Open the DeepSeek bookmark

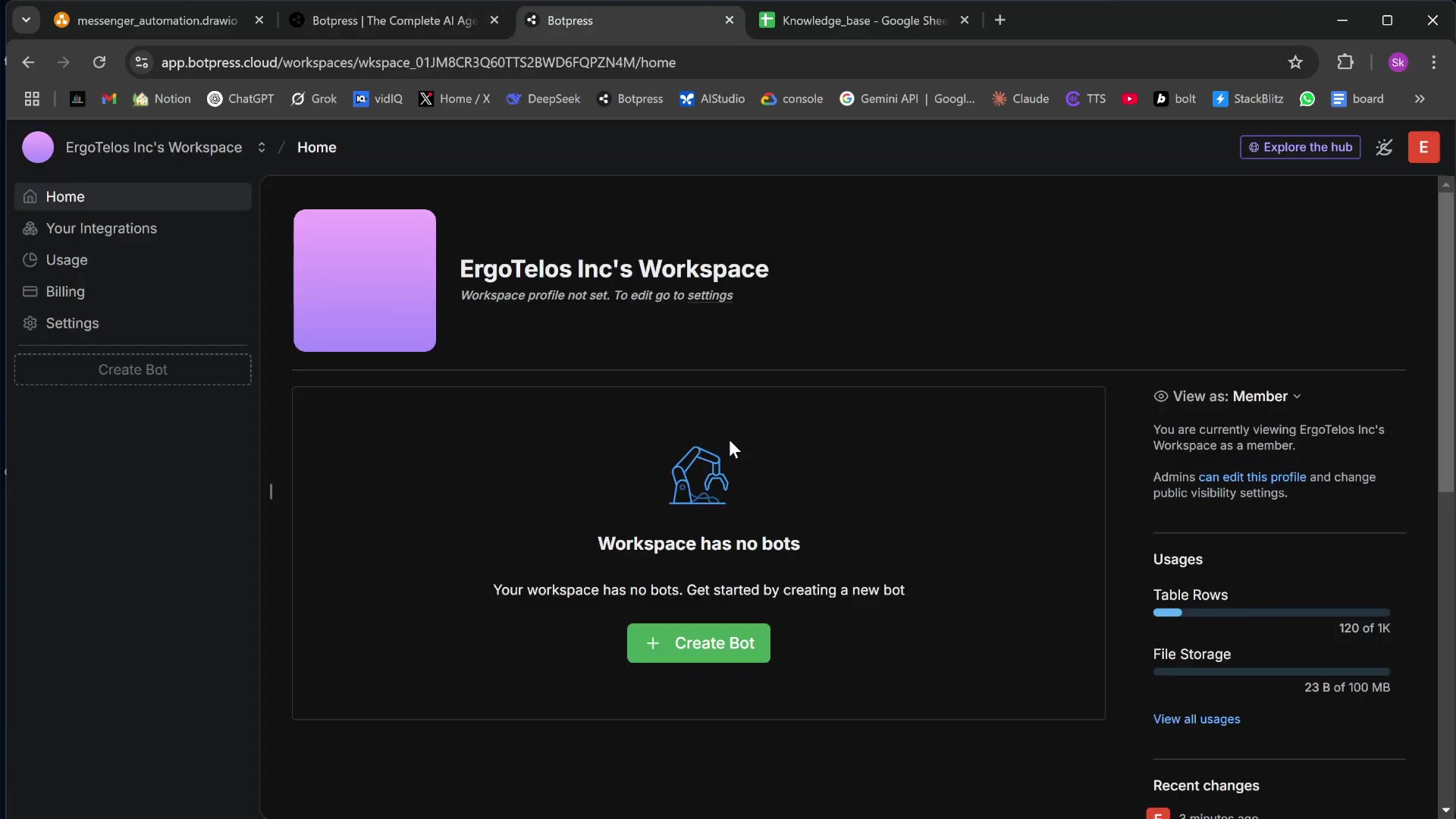543,99
